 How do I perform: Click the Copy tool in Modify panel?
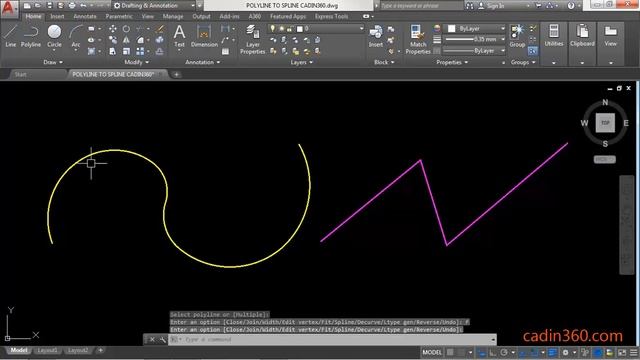[113, 40]
